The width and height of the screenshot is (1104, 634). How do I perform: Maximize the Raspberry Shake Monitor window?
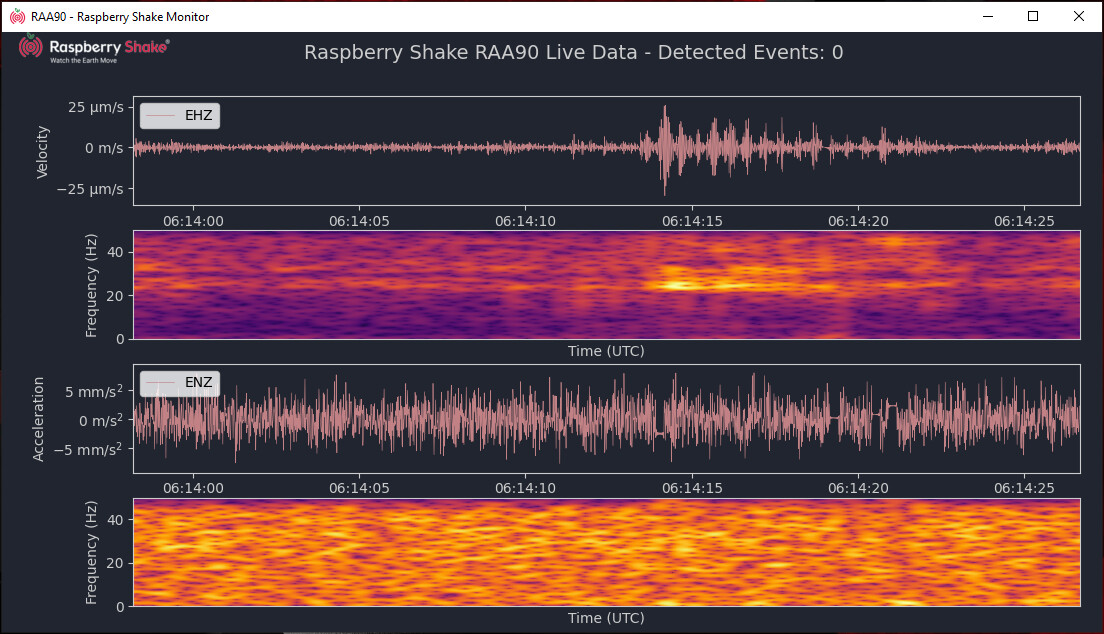[1033, 16]
